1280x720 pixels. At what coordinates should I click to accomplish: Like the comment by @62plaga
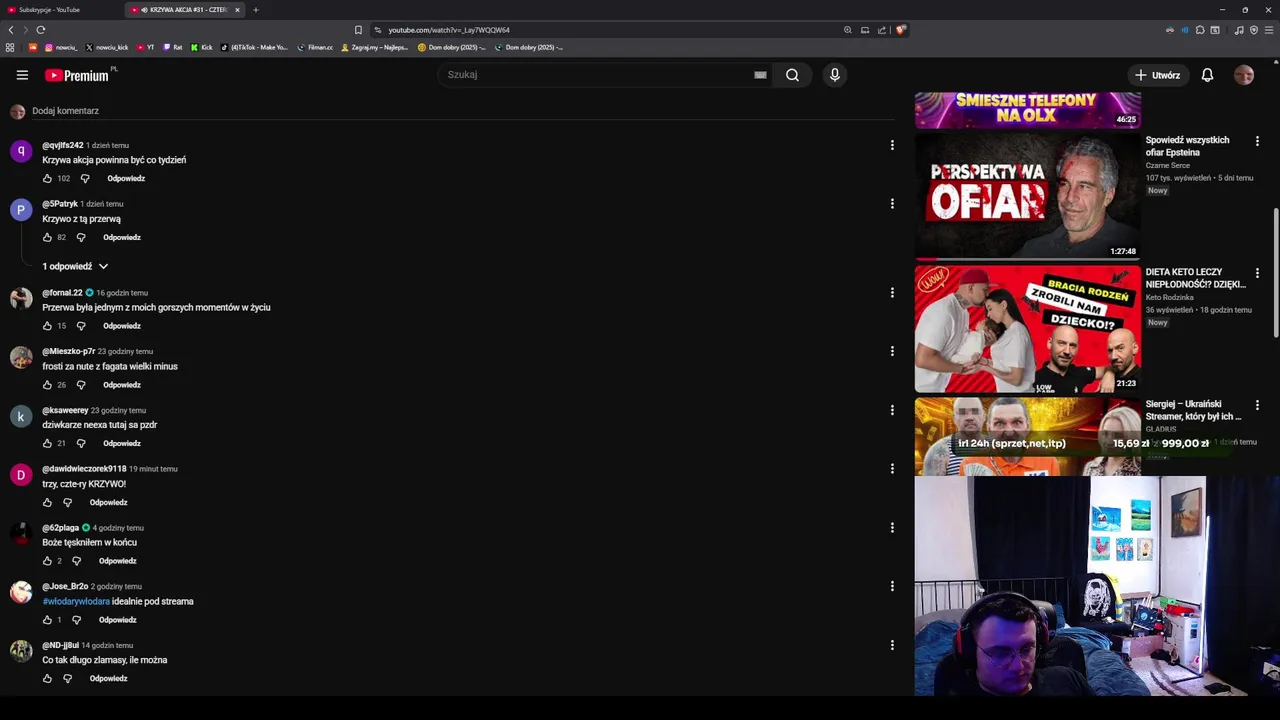(x=47, y=561)
